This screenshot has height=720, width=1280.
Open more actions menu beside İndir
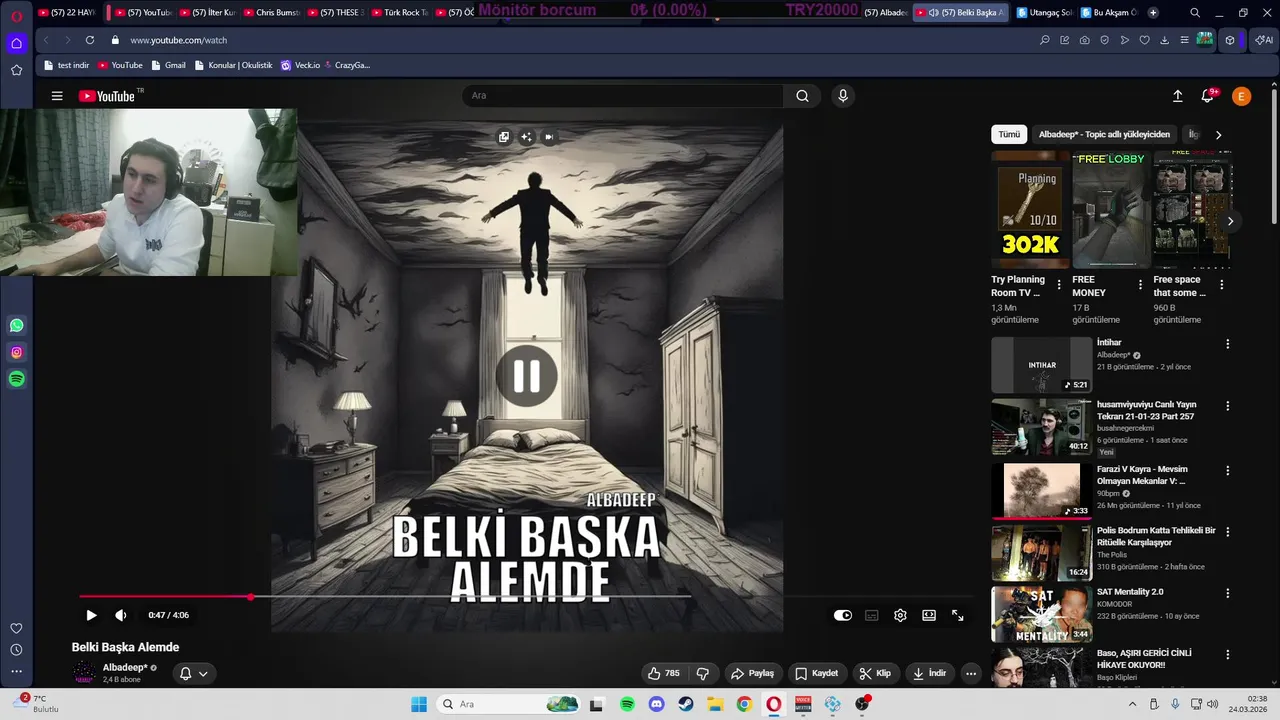click(970, 673)
